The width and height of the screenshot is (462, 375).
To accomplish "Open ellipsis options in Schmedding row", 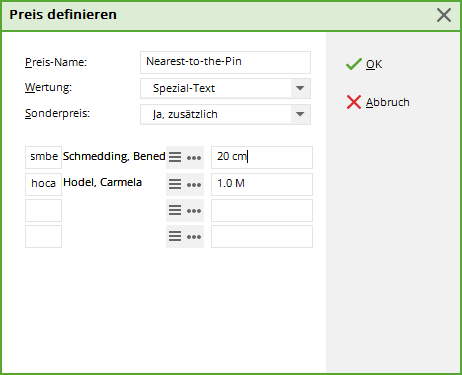I will (194, 158).
